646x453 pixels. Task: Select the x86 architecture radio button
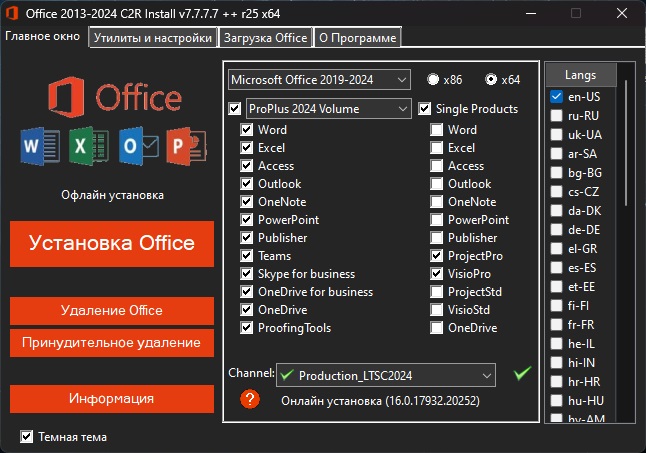[x=433, y=79]
